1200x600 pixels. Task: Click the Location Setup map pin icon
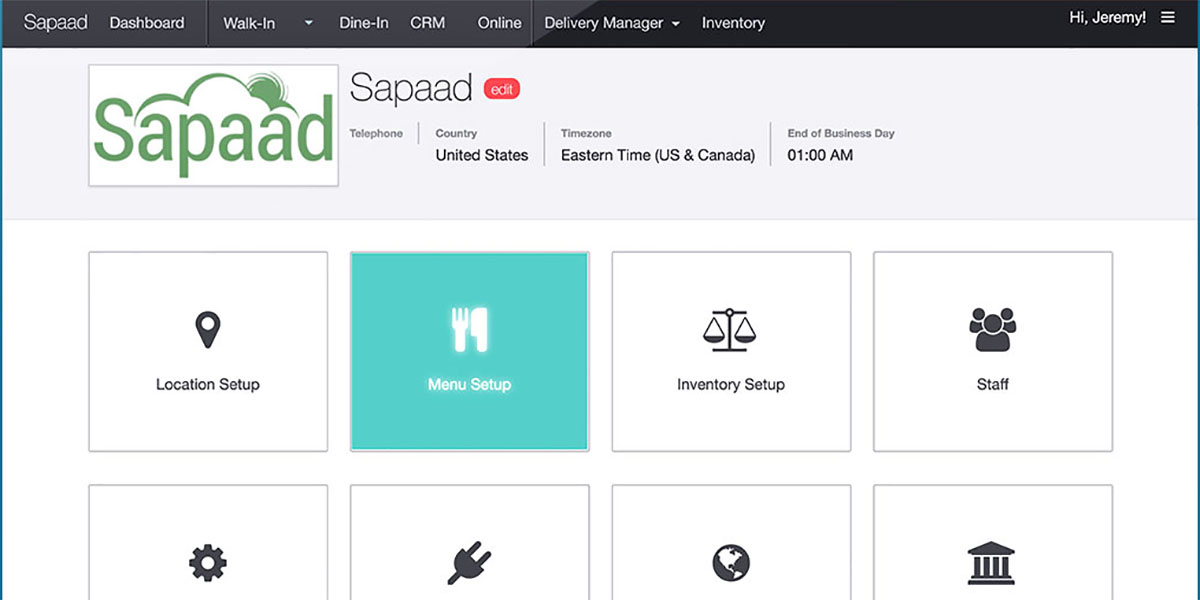coord(207,330)
